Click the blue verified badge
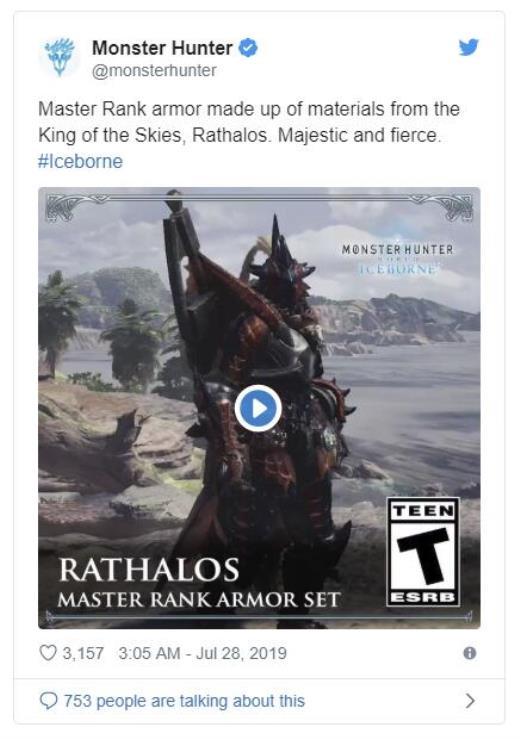Viewport: 520px width, 739px height. (248, 48)
